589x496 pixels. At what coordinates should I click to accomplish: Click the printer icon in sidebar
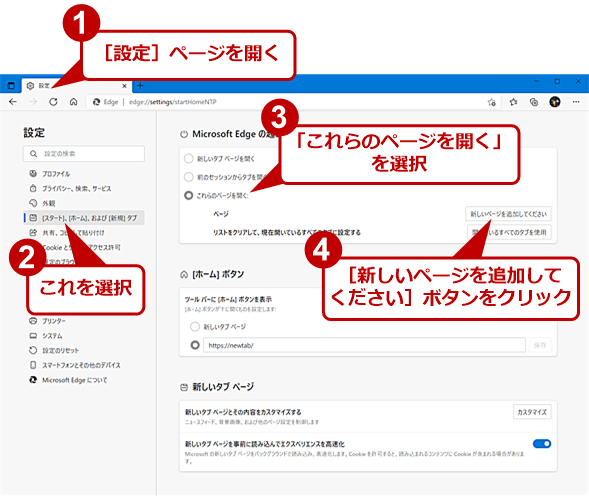click(x=33, y=321)
